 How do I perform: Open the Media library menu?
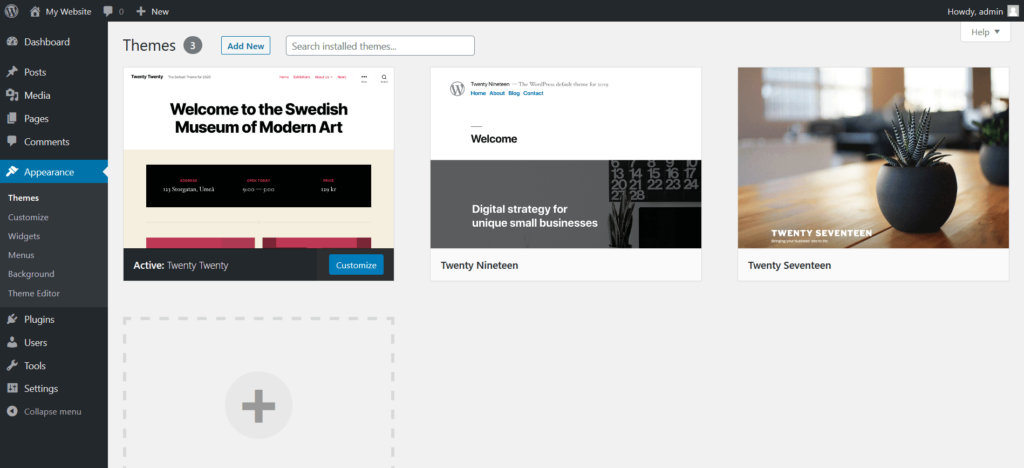pyautogui.click(x=37, y=95)
